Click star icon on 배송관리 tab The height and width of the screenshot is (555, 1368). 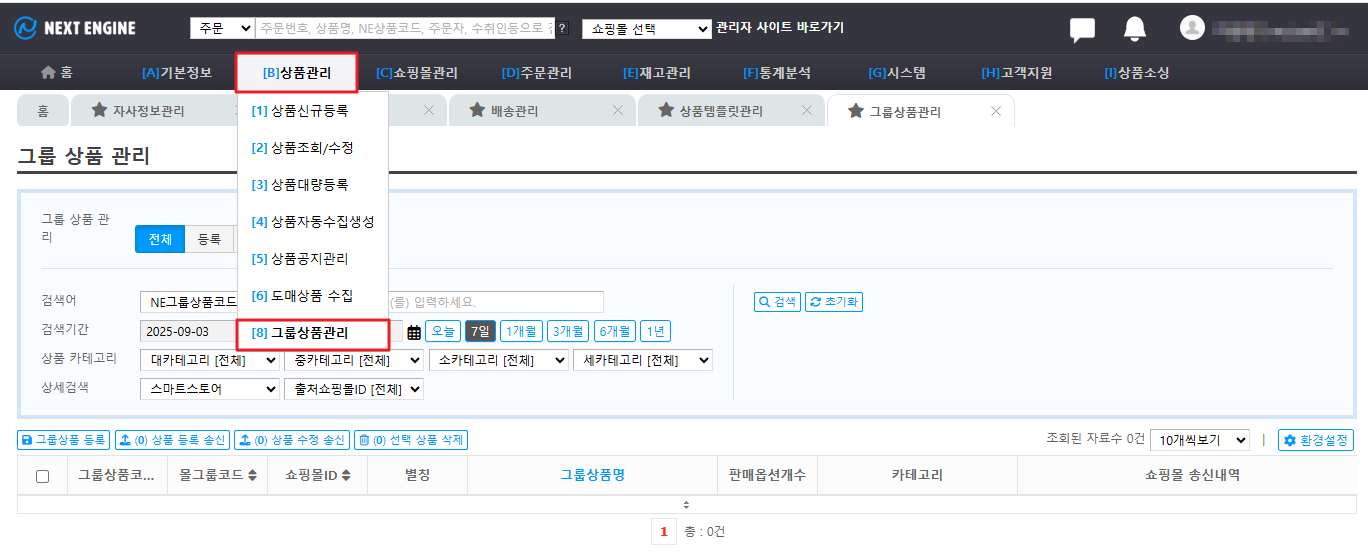pos(477,110)
